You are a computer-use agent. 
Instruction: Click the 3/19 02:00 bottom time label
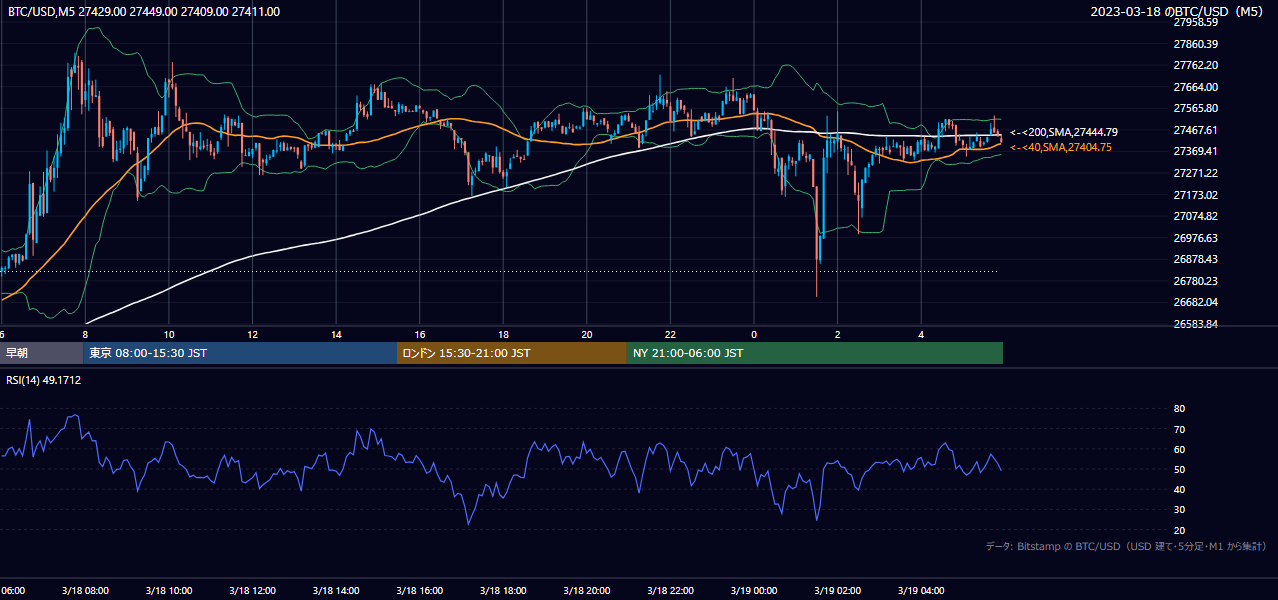(837, 591)
